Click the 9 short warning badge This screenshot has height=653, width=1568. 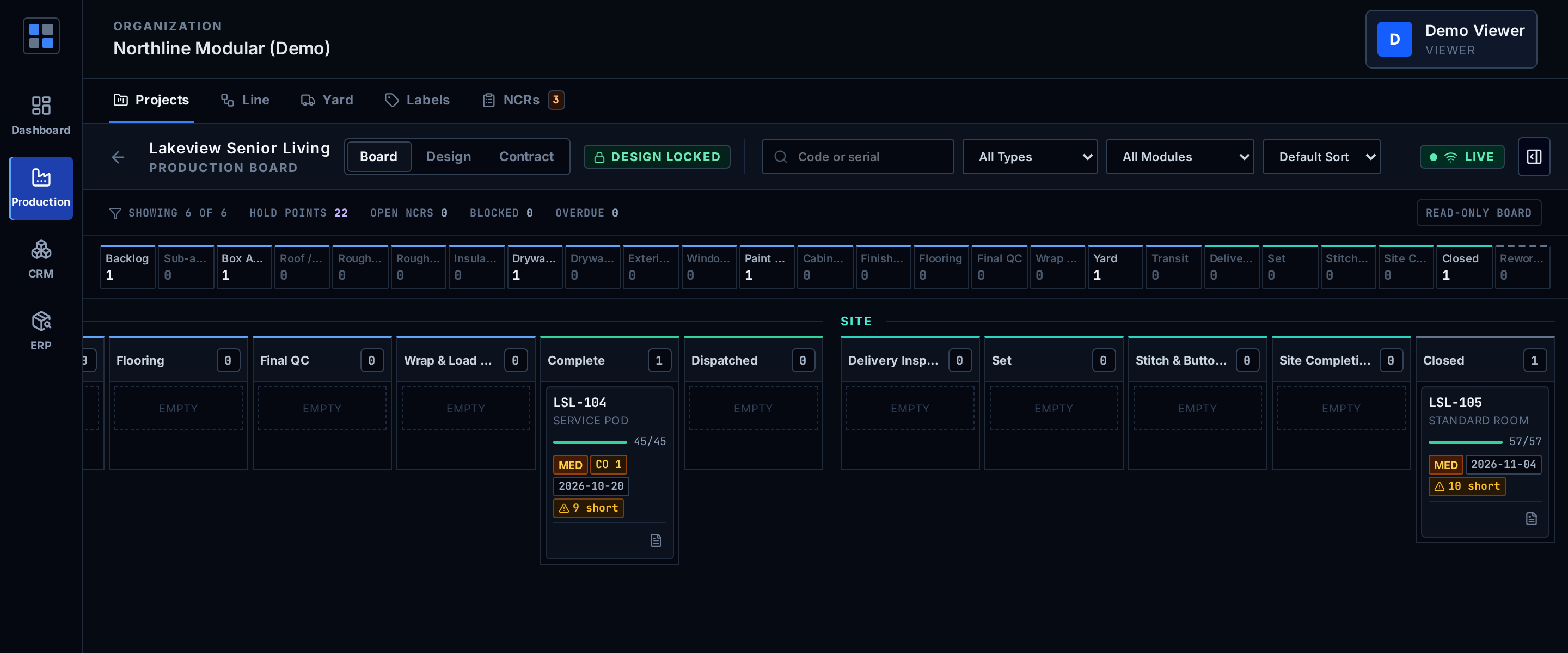pos(588,508)
